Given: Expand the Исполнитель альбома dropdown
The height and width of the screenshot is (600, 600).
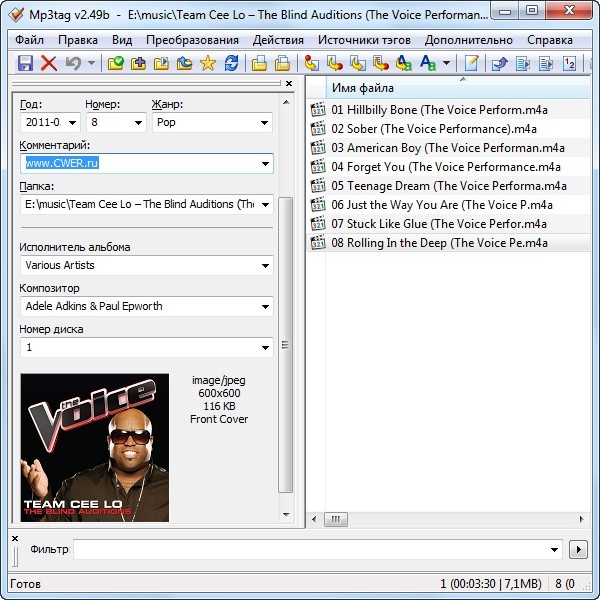Looking at the screenshot, I should (x=265, y=266).
